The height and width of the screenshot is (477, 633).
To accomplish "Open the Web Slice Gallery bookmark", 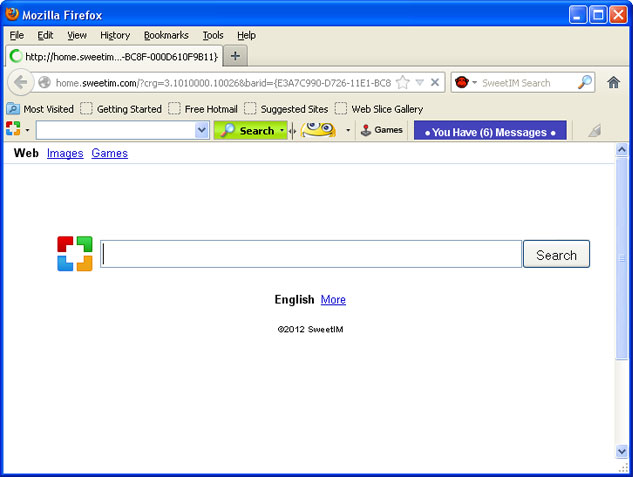I will [x=379, y=109].
